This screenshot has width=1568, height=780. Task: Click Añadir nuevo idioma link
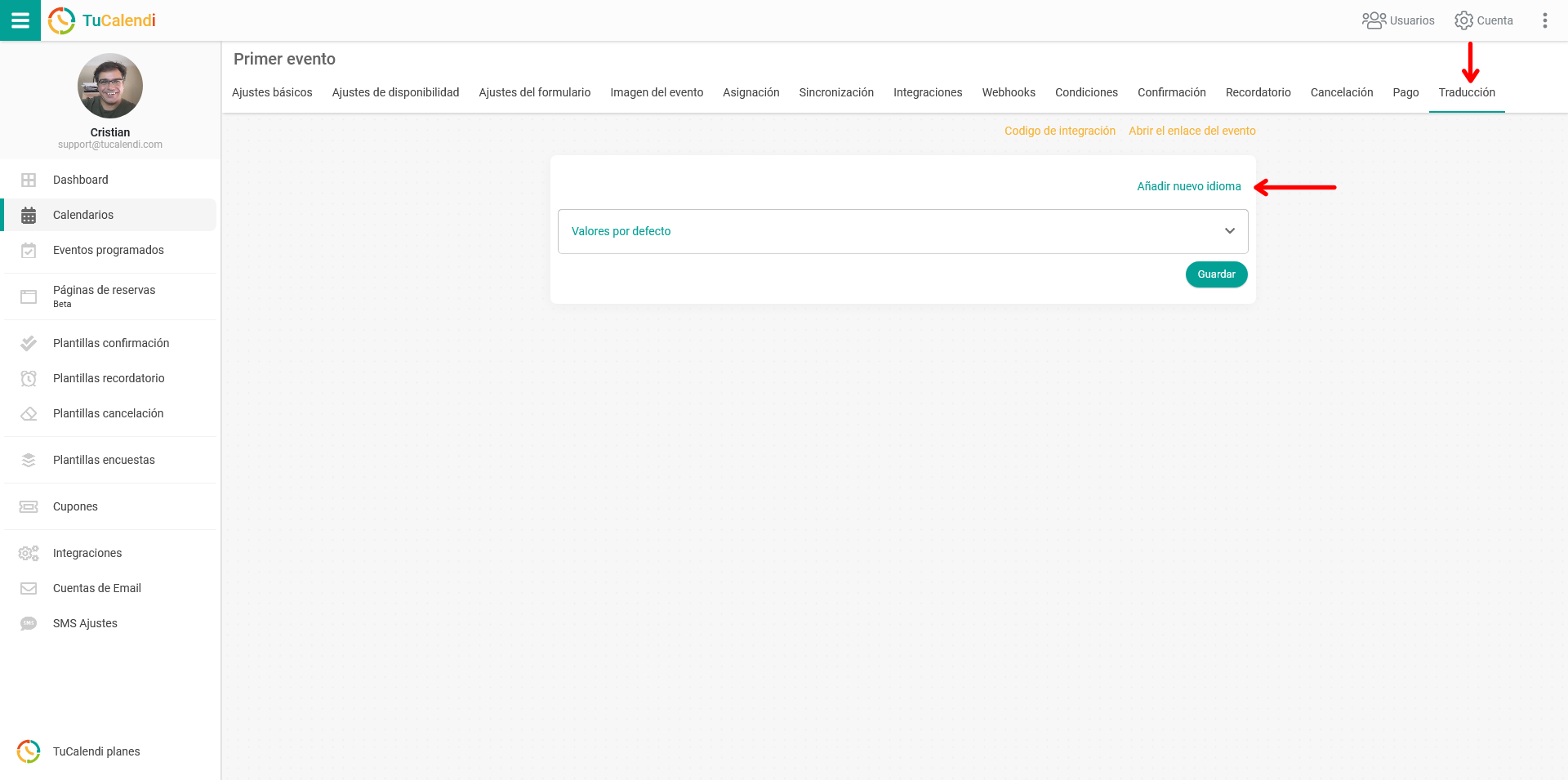click(x=1188, y=186)
